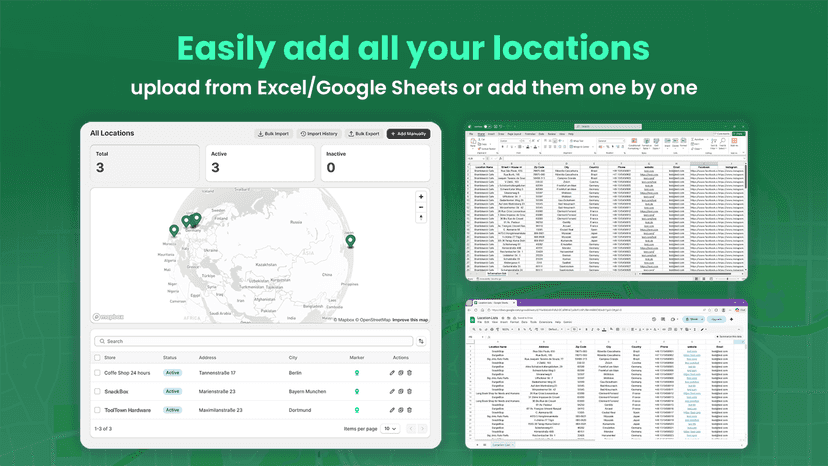This screenshot has height=466, width=828.
Task: Click the Maximilanstraße 23 address cell
Action: click(x=220, y=410)
